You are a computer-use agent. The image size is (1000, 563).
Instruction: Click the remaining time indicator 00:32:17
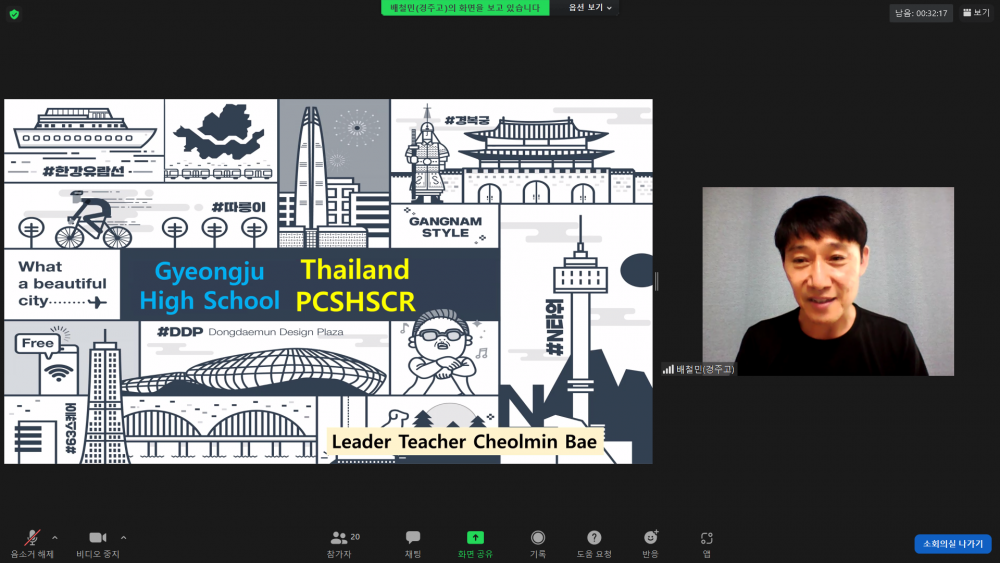click(921, 13)
